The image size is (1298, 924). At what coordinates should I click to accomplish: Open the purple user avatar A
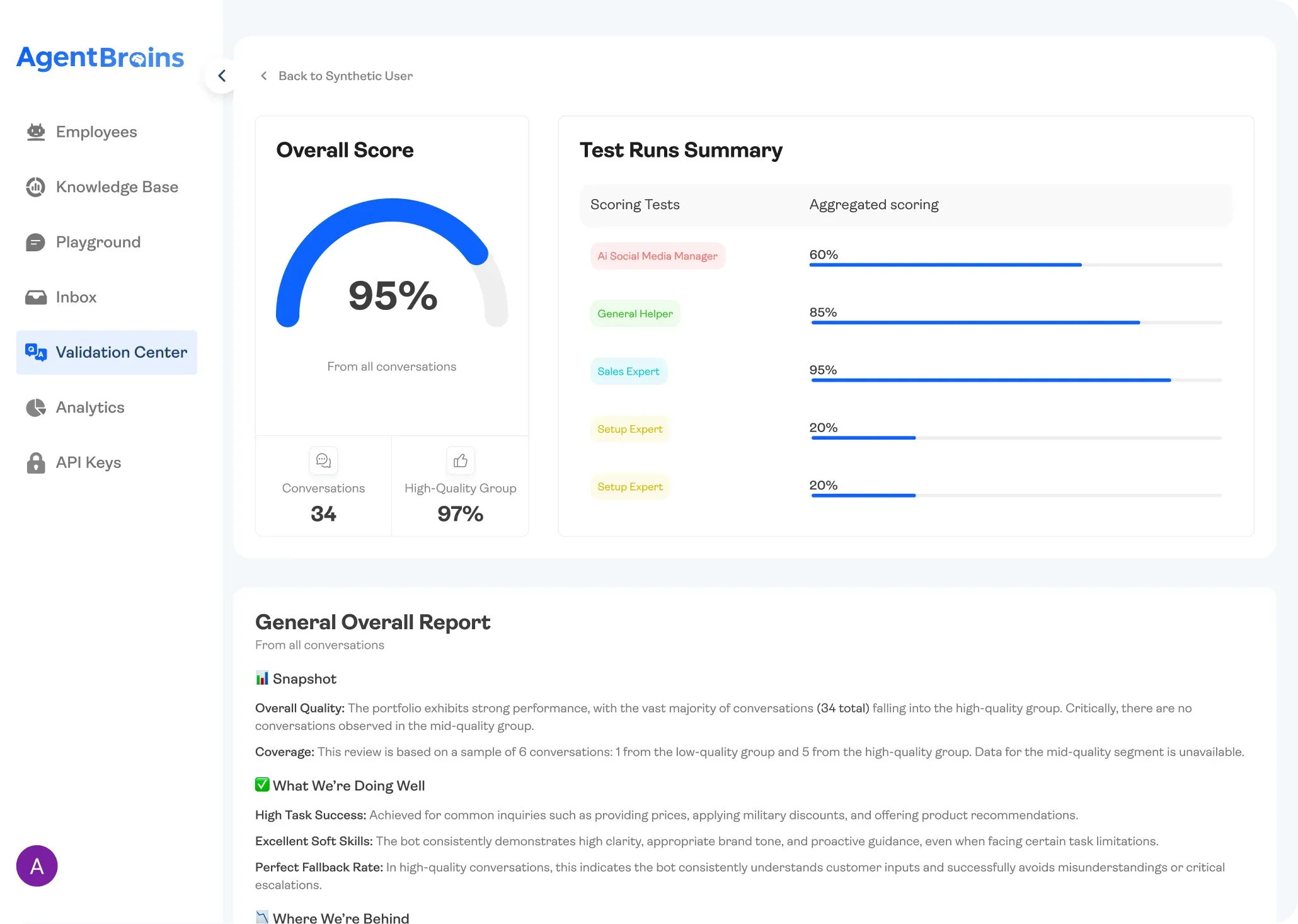point(37,866)
